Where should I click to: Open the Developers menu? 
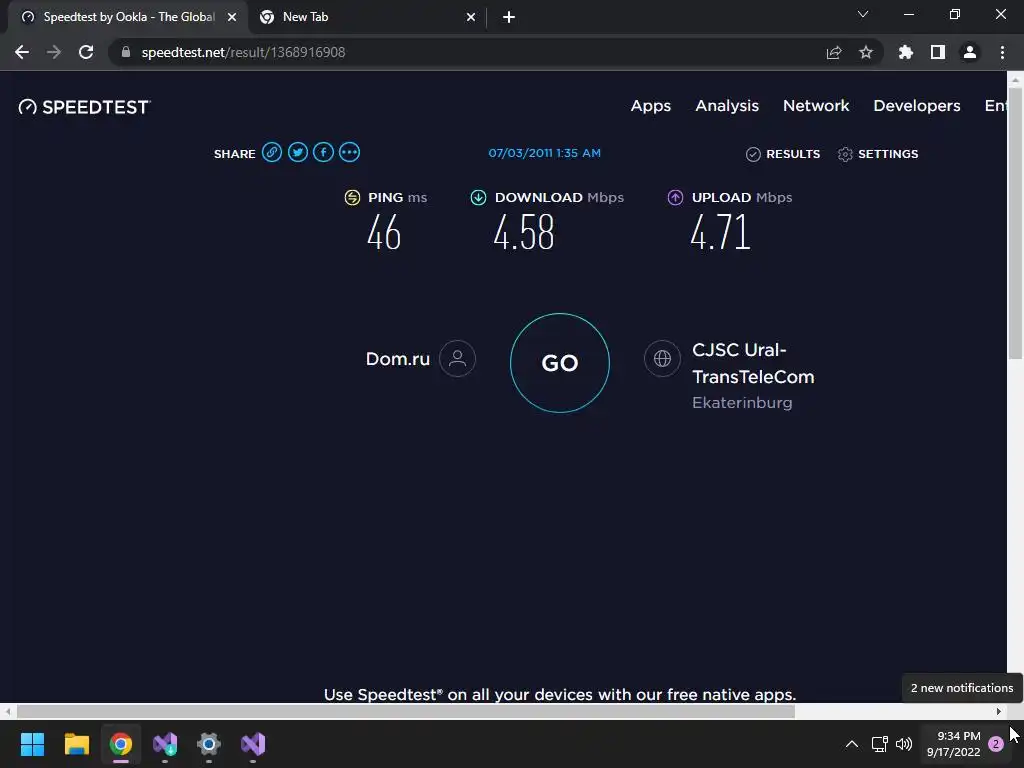tap(916, 106)
